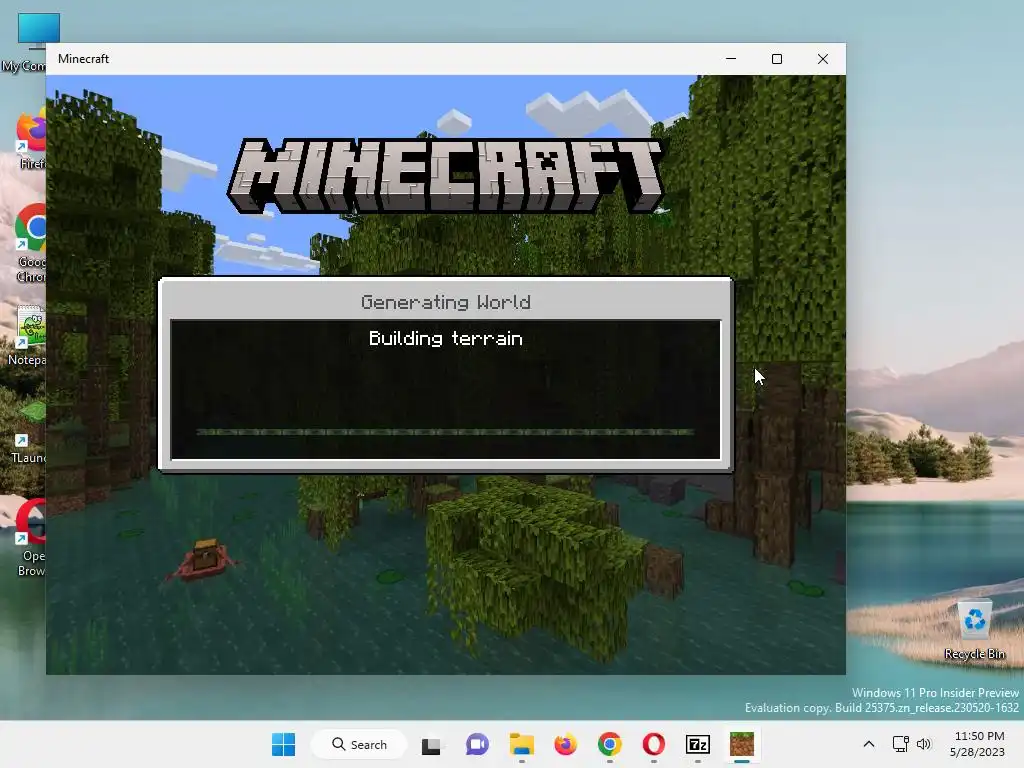Viewport: 1024px width, 768px height.
Task: Select the Minecraft taskbar icon
Action: pos(742,744)
